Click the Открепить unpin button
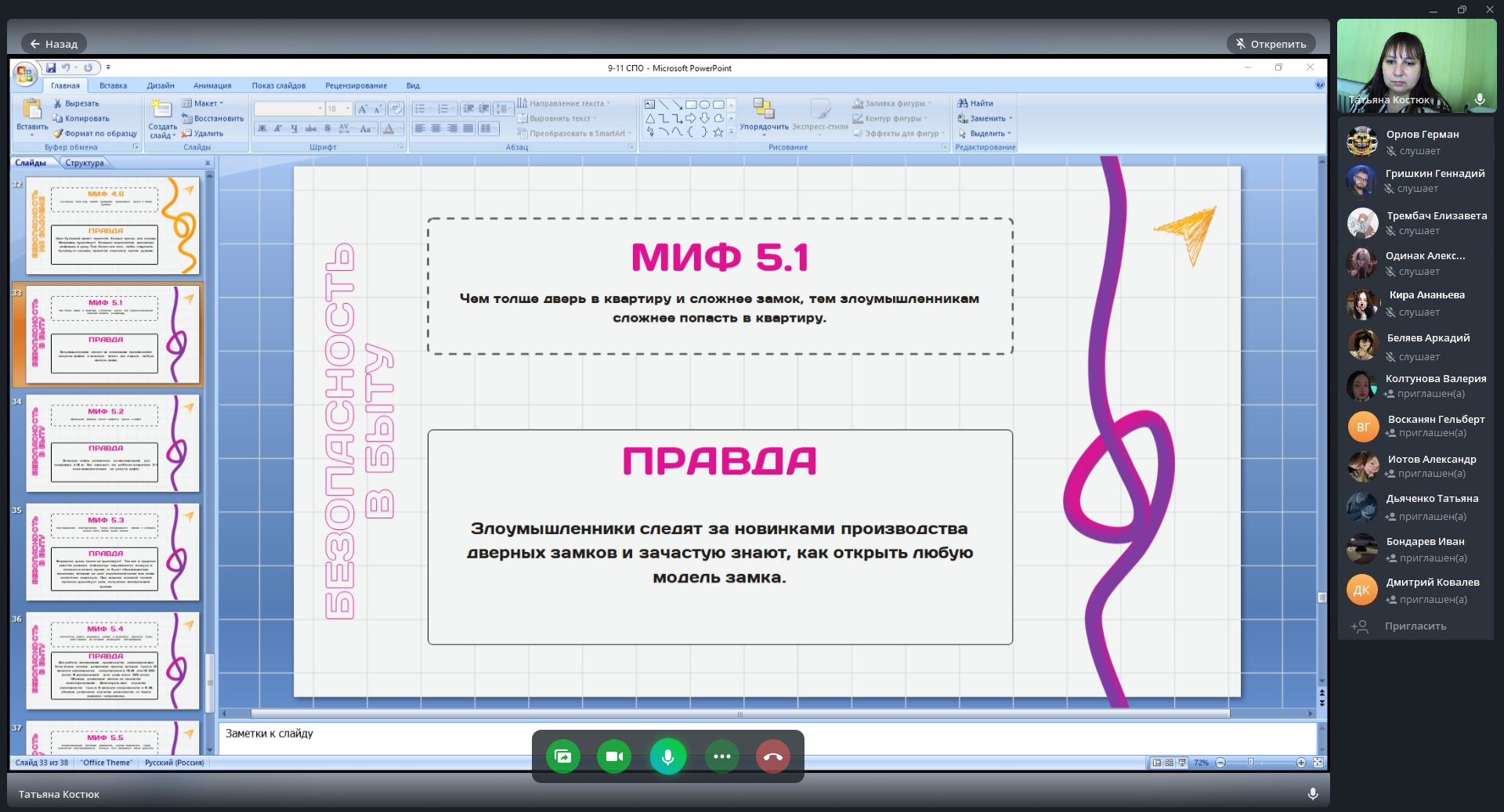1504x812 pixels. tap(1271, 44)
